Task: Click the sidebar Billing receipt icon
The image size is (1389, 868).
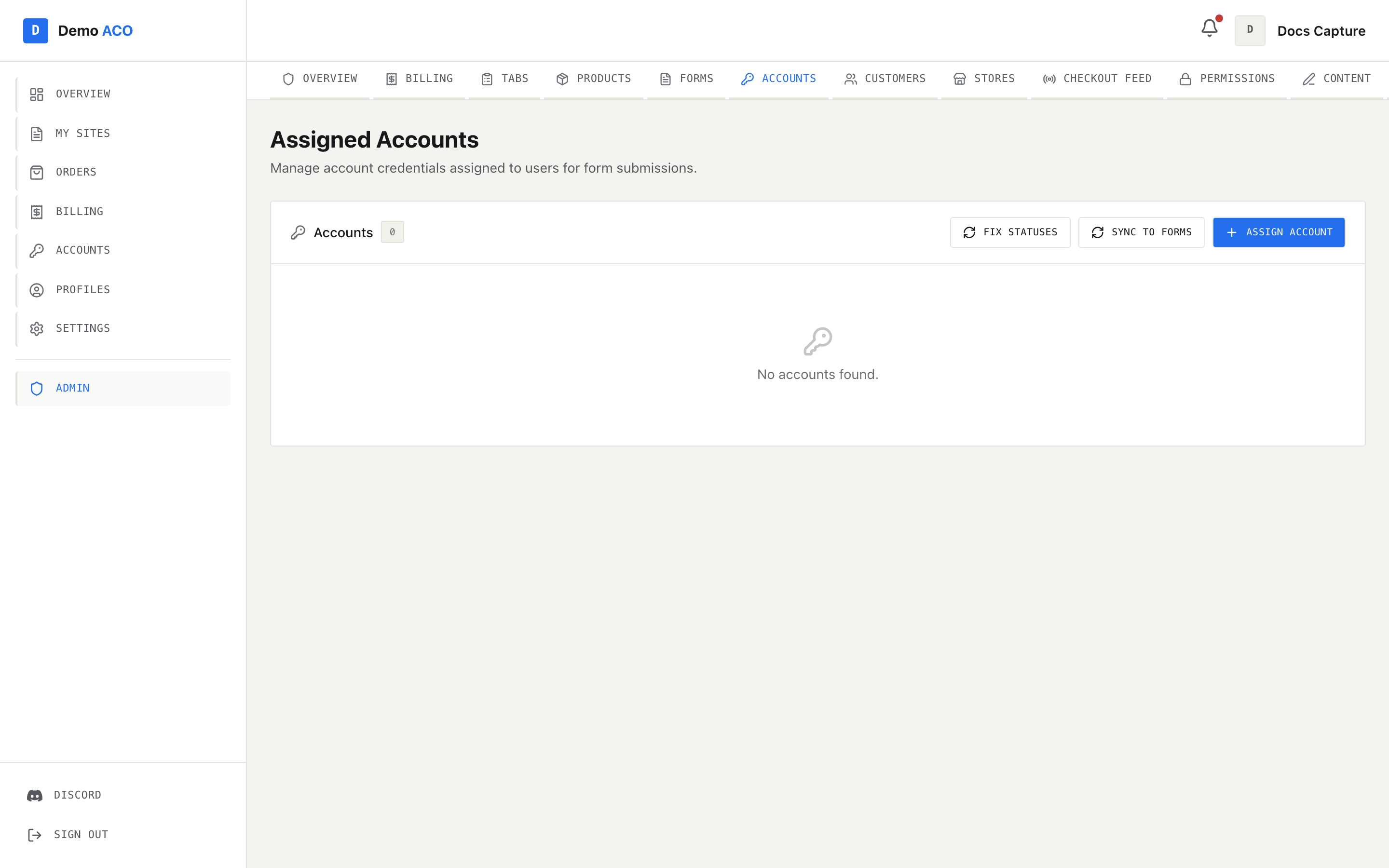Action: (37, 212)
